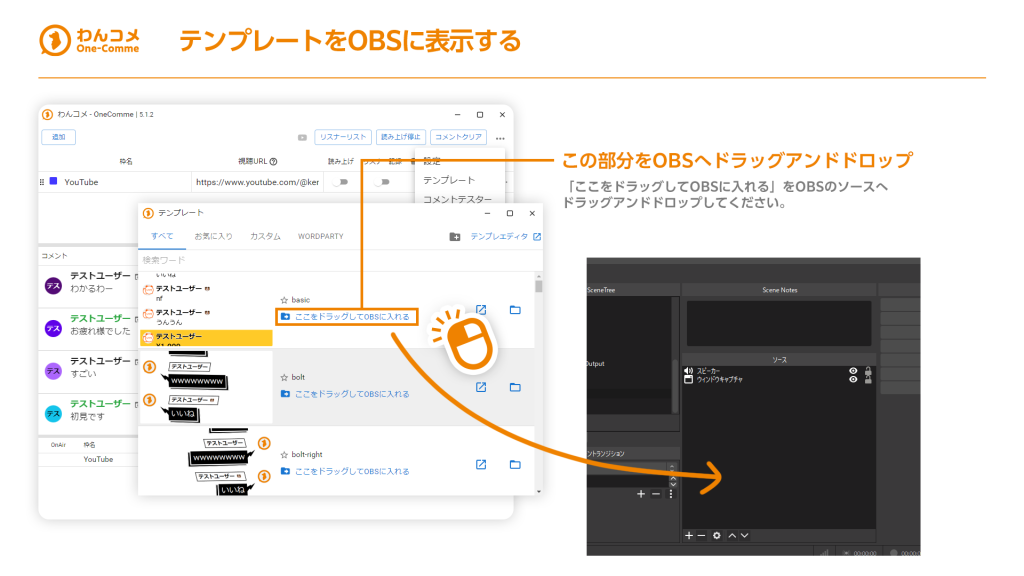This screenshot has height=576, width=1024.
Task: Click the 初見です comment avatar
Action: tap(54, 413)
